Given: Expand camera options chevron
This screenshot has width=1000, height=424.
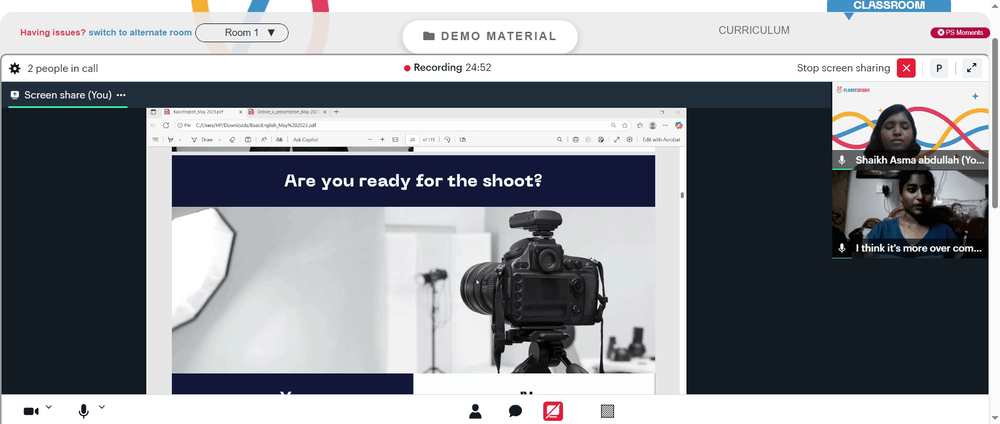Looking at the screenshot, I should [48, 407].
